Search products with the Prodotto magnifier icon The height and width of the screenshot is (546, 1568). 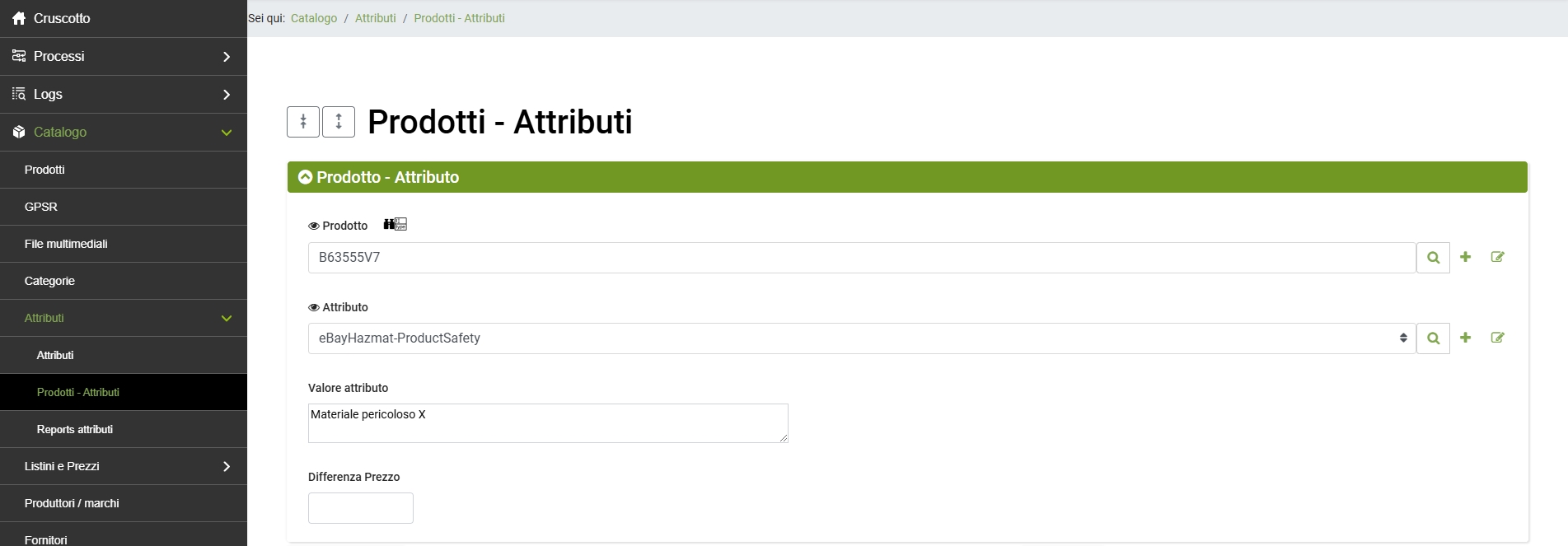click(1433, 258)
